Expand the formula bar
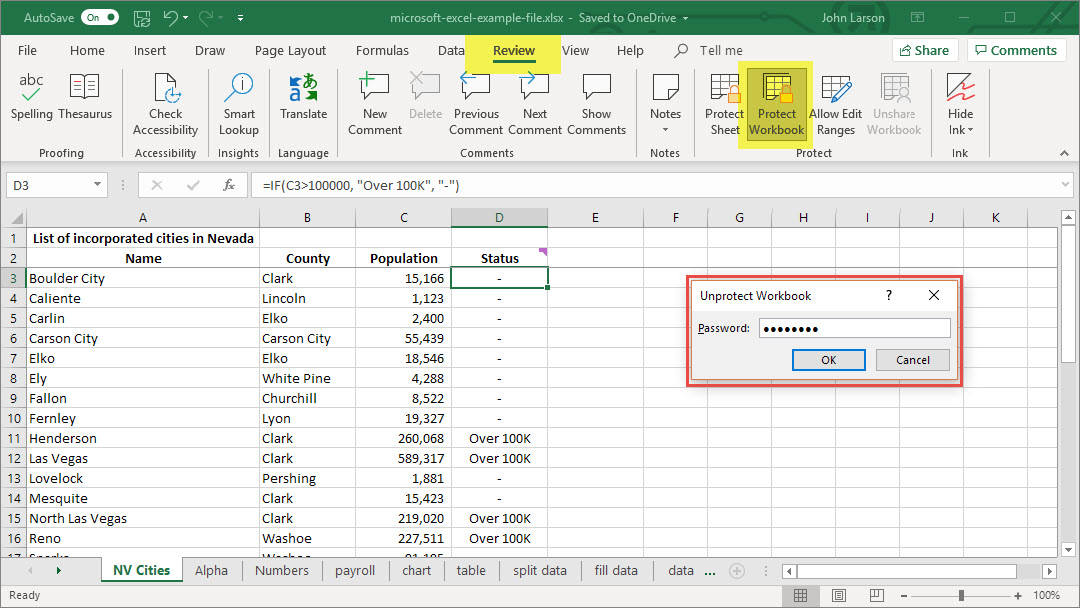This screenshot has height=608, width=1080. [x=1066, y=185]
